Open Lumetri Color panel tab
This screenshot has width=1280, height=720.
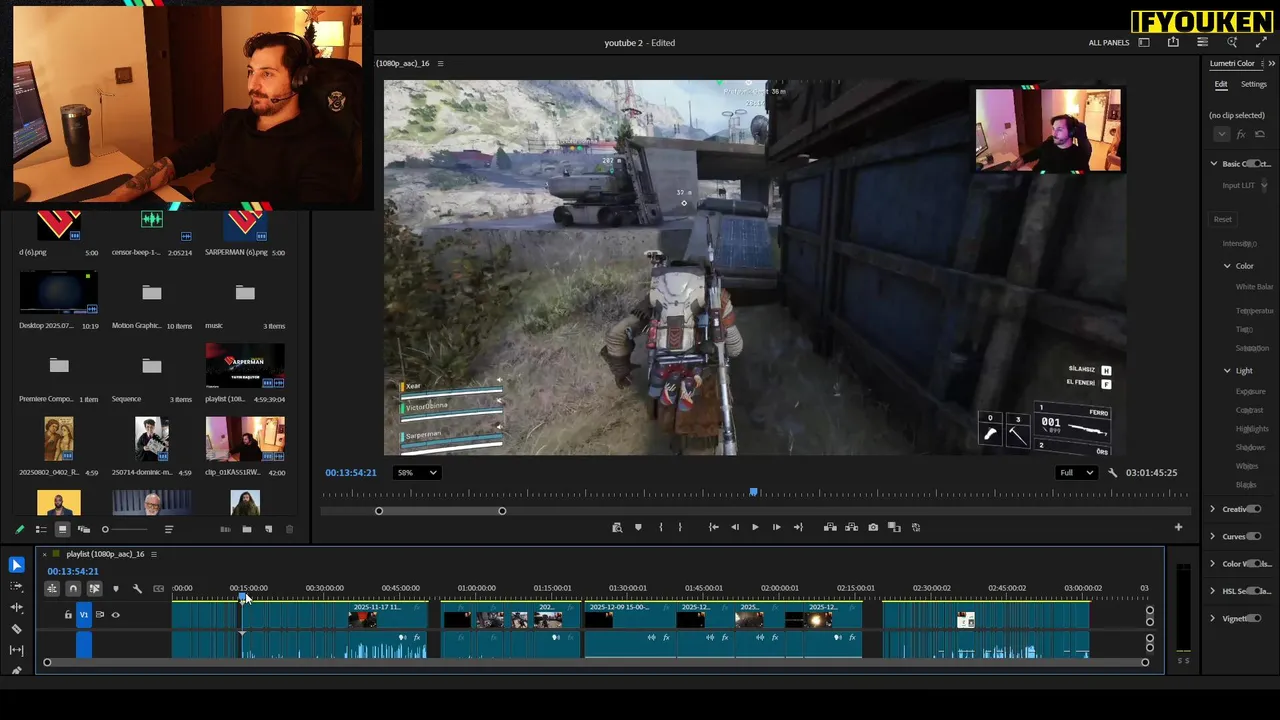pos(1232,64)
